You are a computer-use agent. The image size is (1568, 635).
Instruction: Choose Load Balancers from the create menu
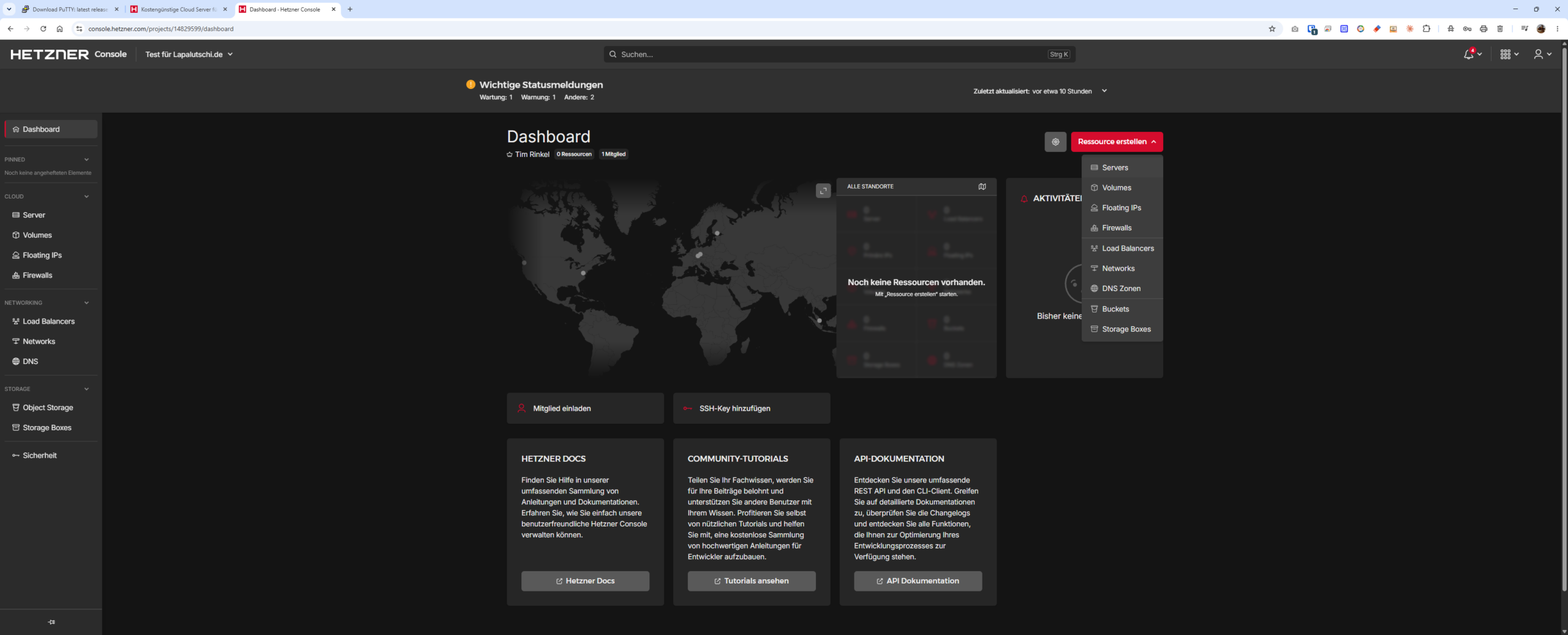[1122, 248]
